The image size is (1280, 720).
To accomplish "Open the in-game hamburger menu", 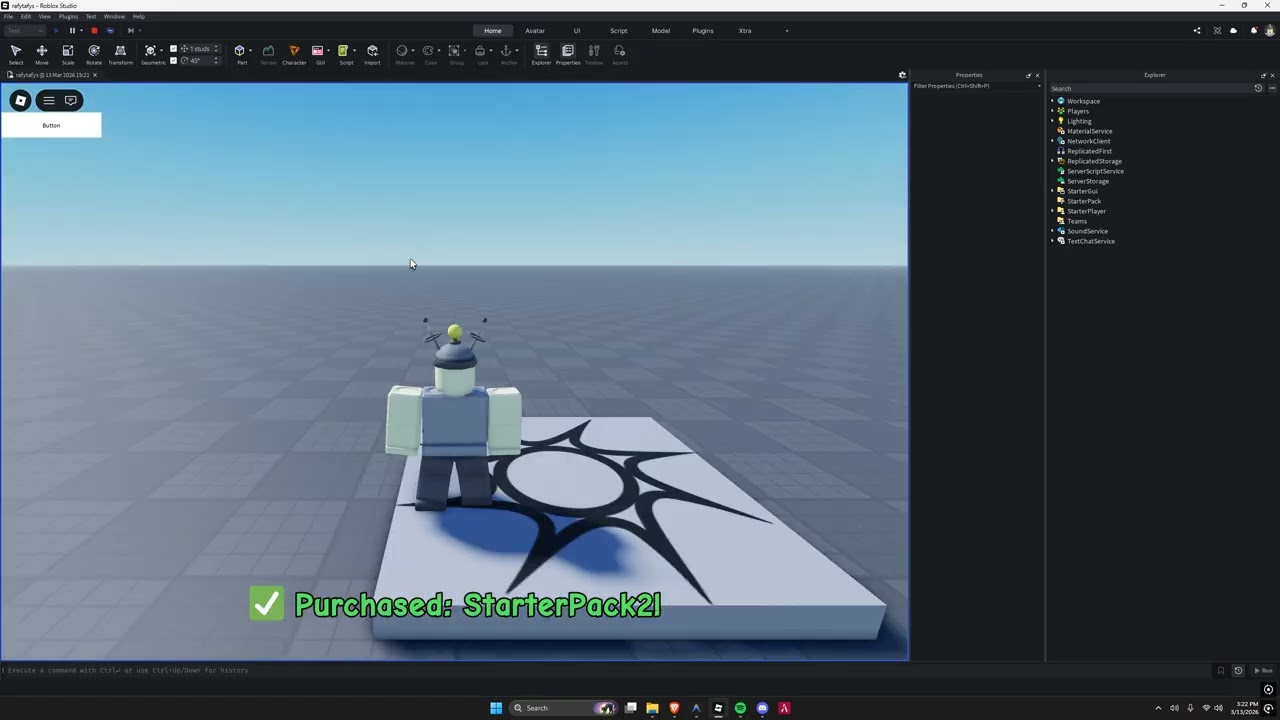I will pos(48,100).
